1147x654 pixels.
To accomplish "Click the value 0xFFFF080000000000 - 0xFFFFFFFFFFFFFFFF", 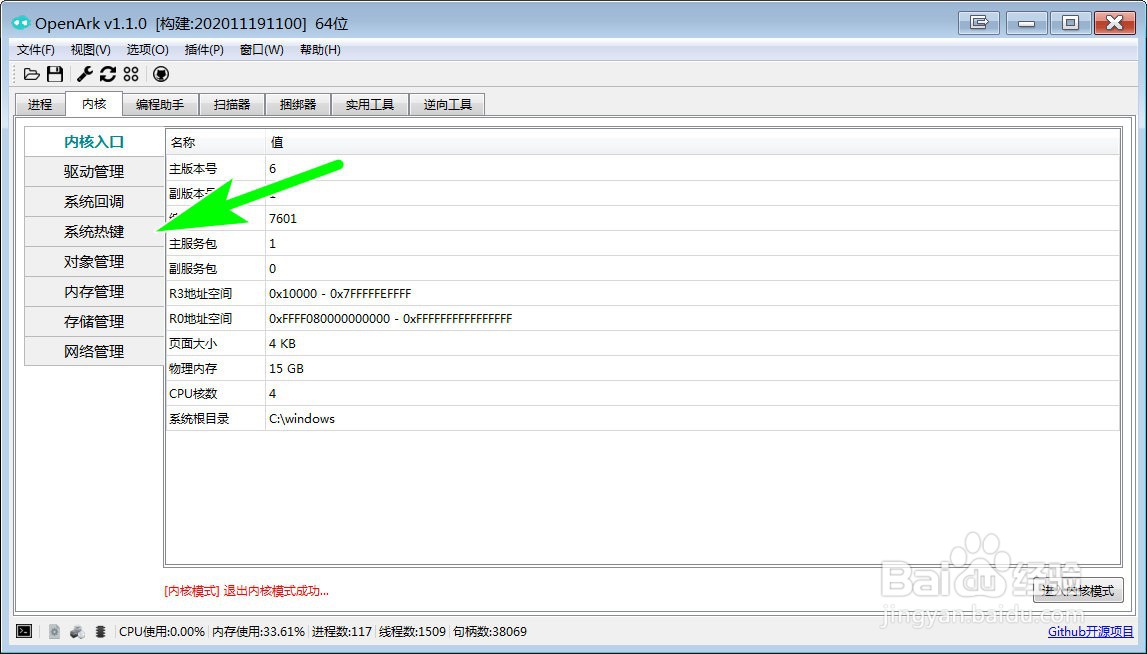I will point(391,318).
